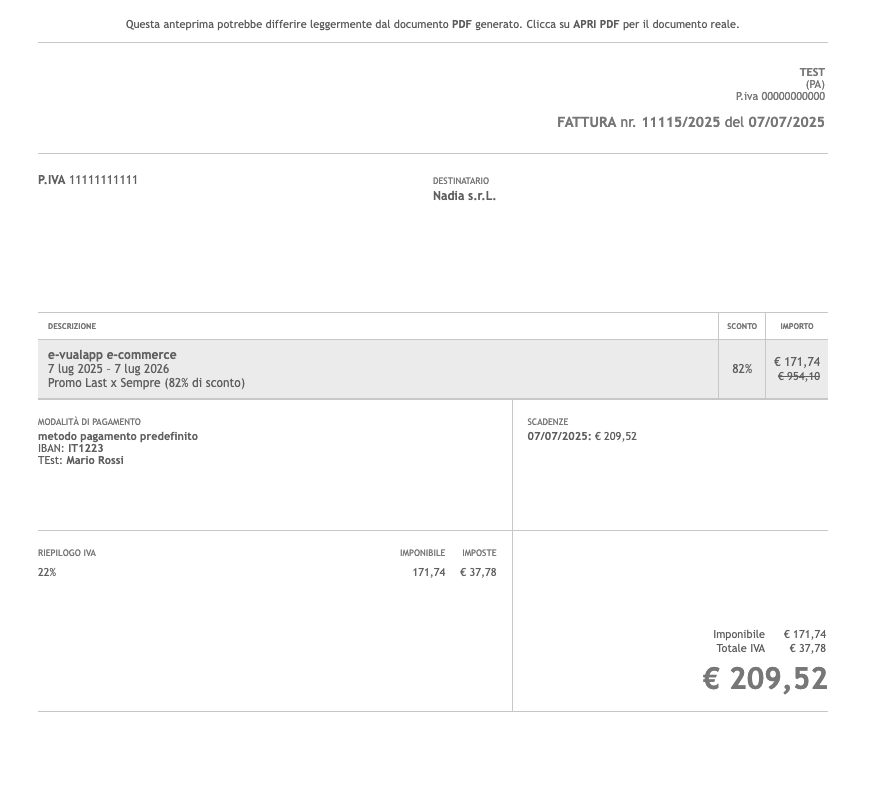Viewport: 889px width, 802px height.
Task: Click the IMPORTO column header
Action: 797,326
